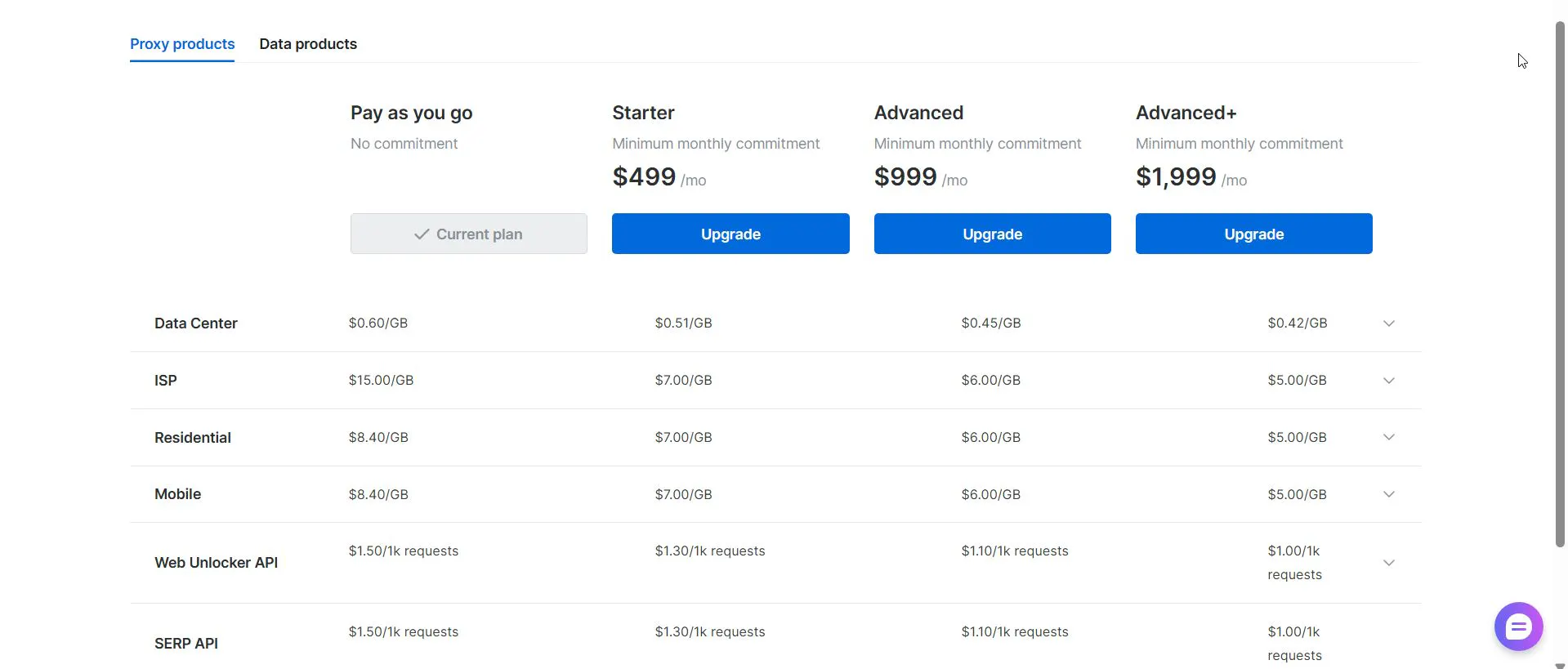
Task: Click Residential $8.40/GB pay-as-you-go price
Action: click(x=378, y=438)
